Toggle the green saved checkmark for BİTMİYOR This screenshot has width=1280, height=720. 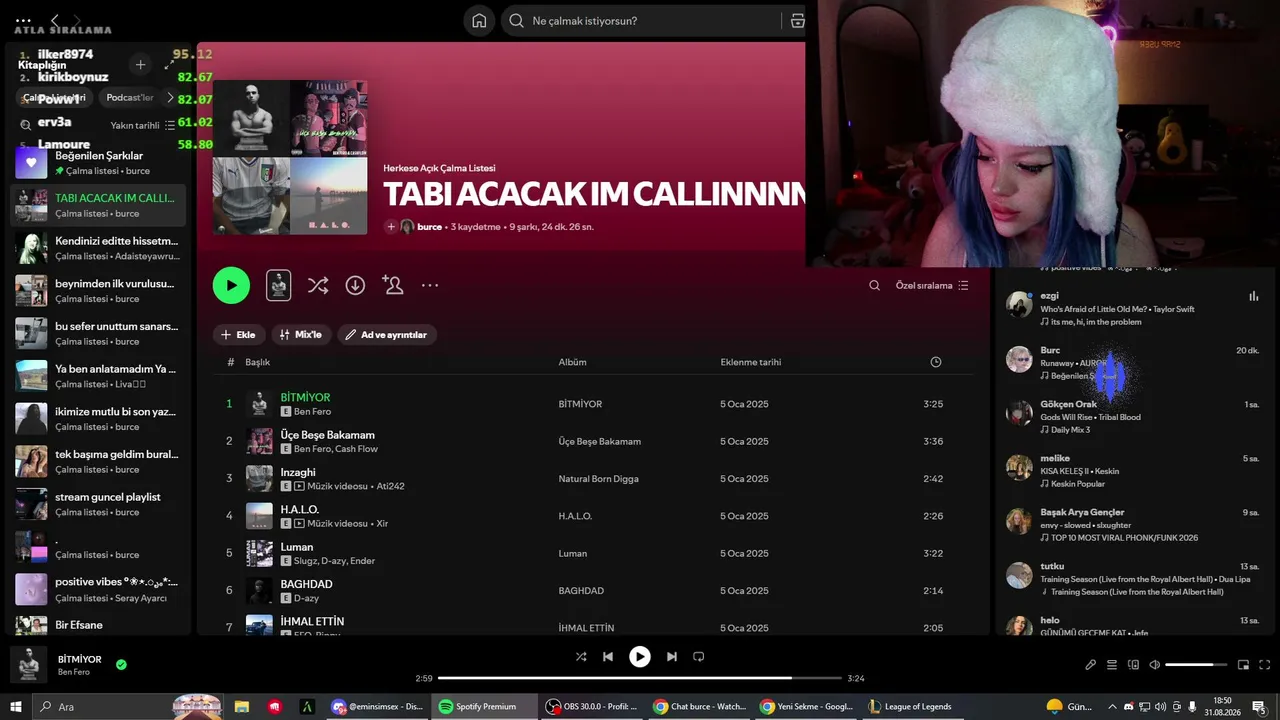[x=121, y=664]
